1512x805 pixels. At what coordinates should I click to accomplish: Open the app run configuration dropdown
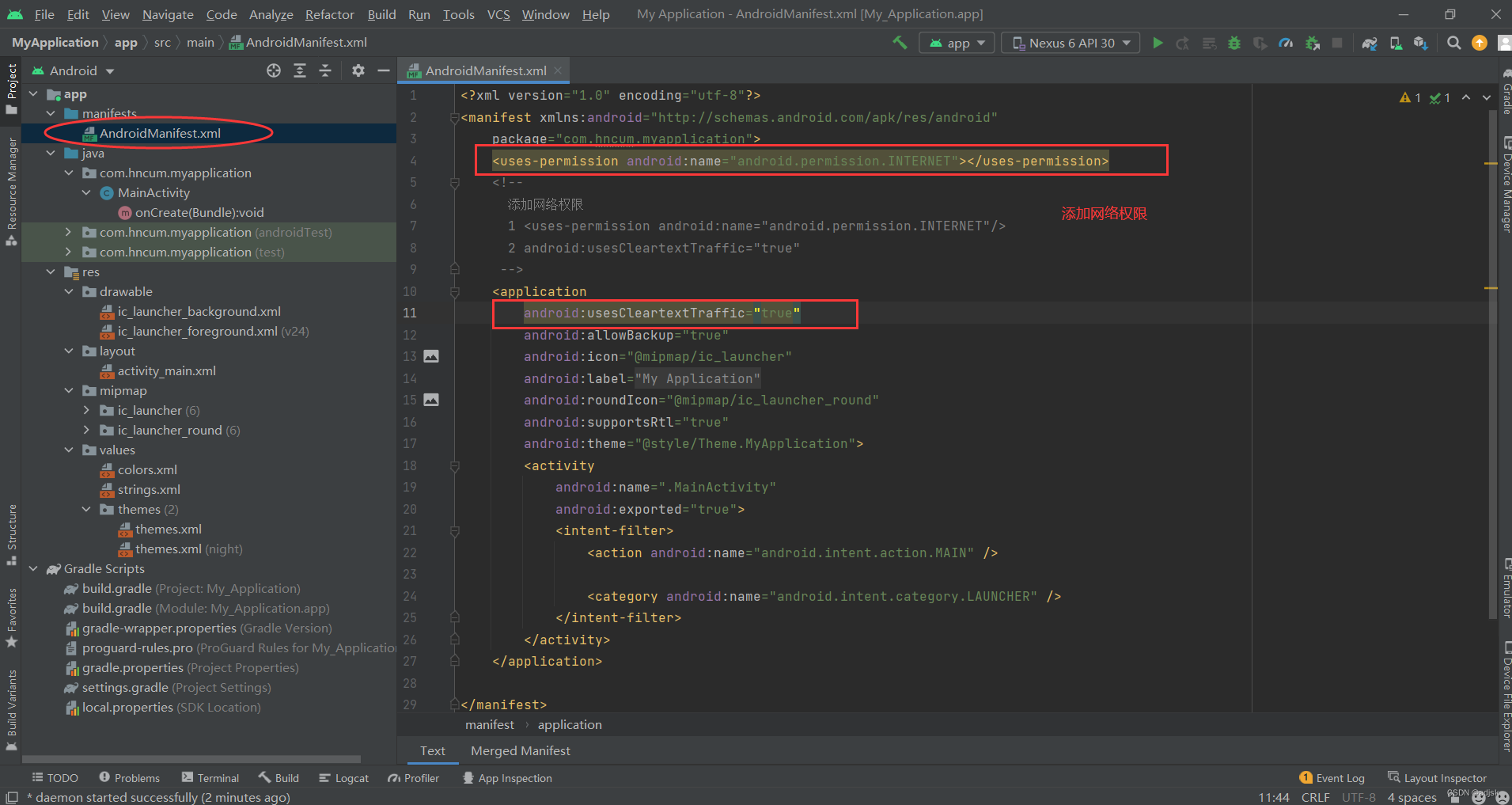956,43
